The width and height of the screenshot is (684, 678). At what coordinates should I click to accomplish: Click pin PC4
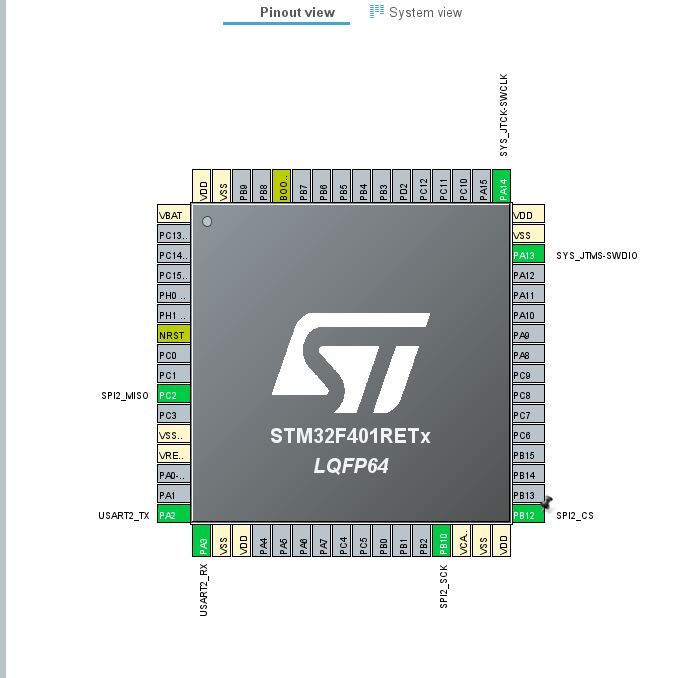tap(342, 541)
